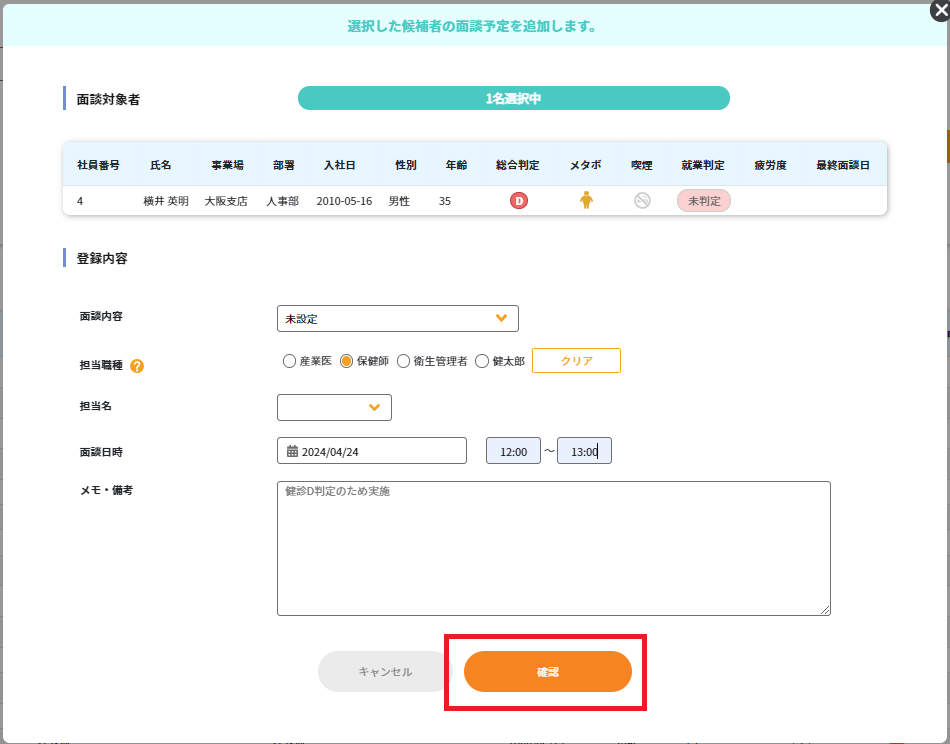This screenshot has height=744, width=950.
Task: Choose the 健太郎 radio option
Action: click(x=482, y=361)
